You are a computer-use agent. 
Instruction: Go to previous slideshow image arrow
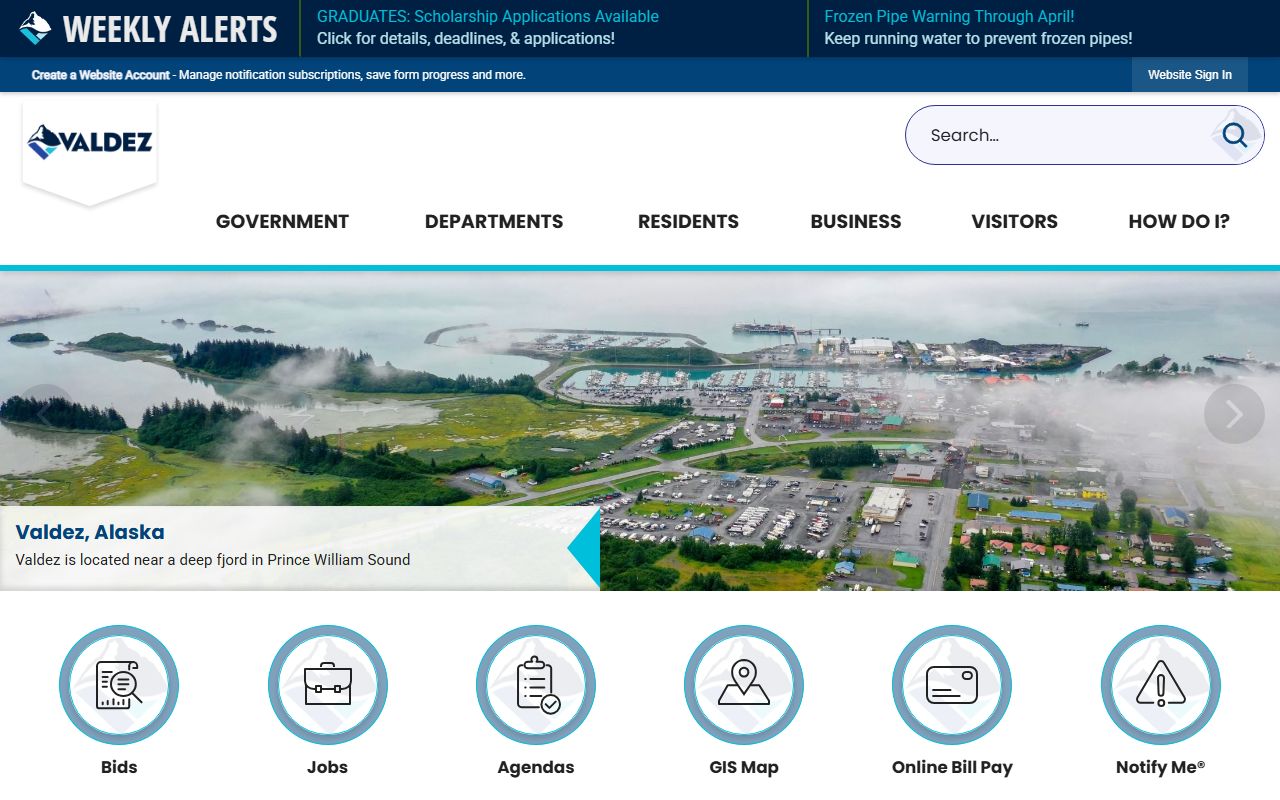46,414
